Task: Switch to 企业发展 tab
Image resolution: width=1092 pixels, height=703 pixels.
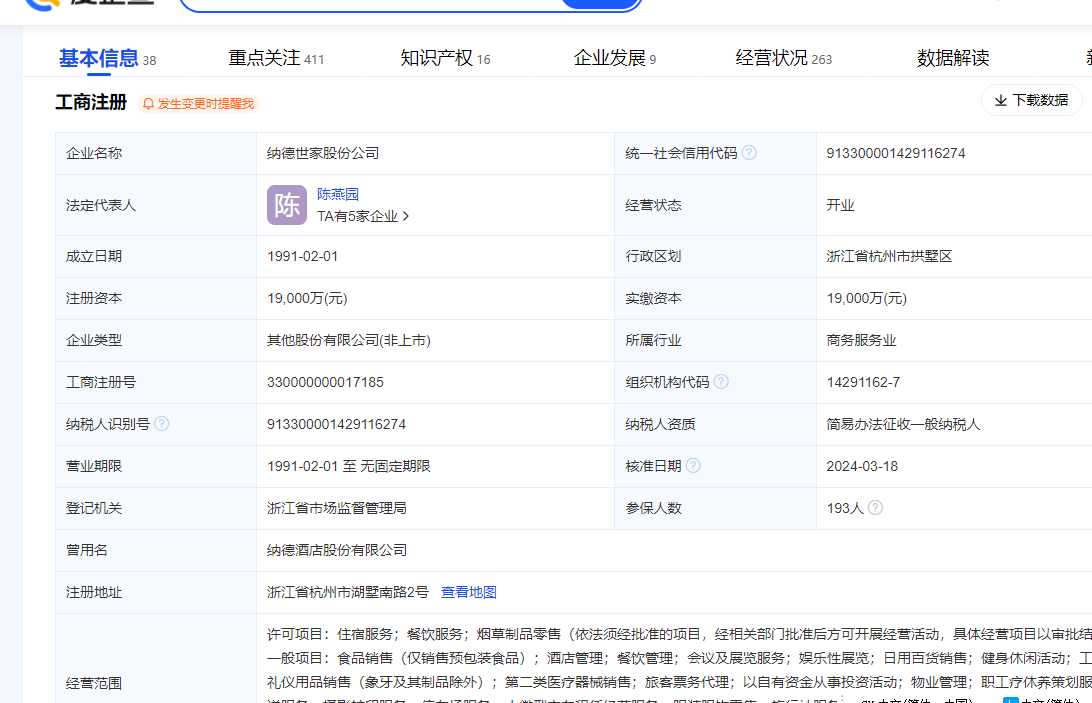Action: (614, 59)
